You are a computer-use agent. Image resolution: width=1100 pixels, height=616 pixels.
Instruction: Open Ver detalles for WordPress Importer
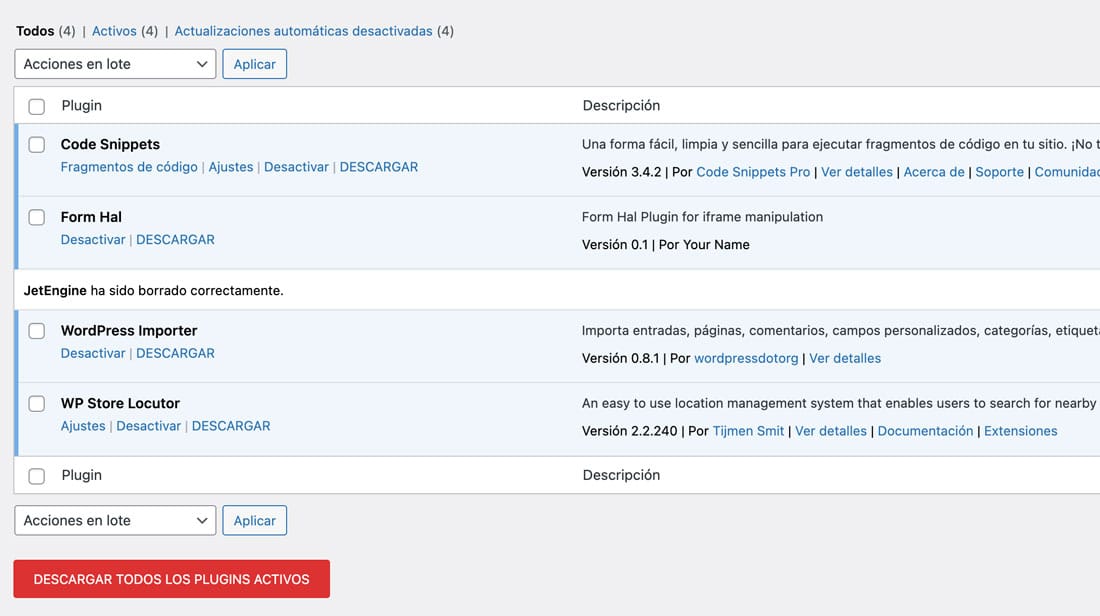845,358
